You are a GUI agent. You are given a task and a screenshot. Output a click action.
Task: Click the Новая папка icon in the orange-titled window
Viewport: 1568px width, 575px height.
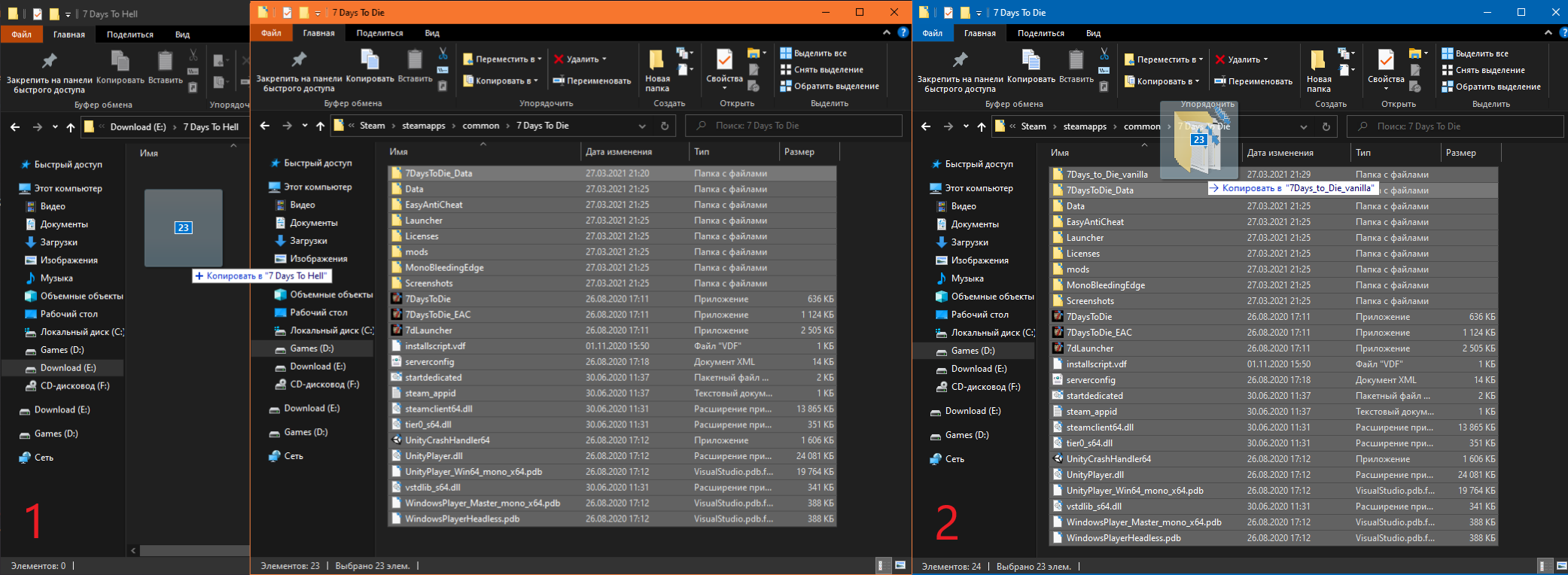pos(656,59)
